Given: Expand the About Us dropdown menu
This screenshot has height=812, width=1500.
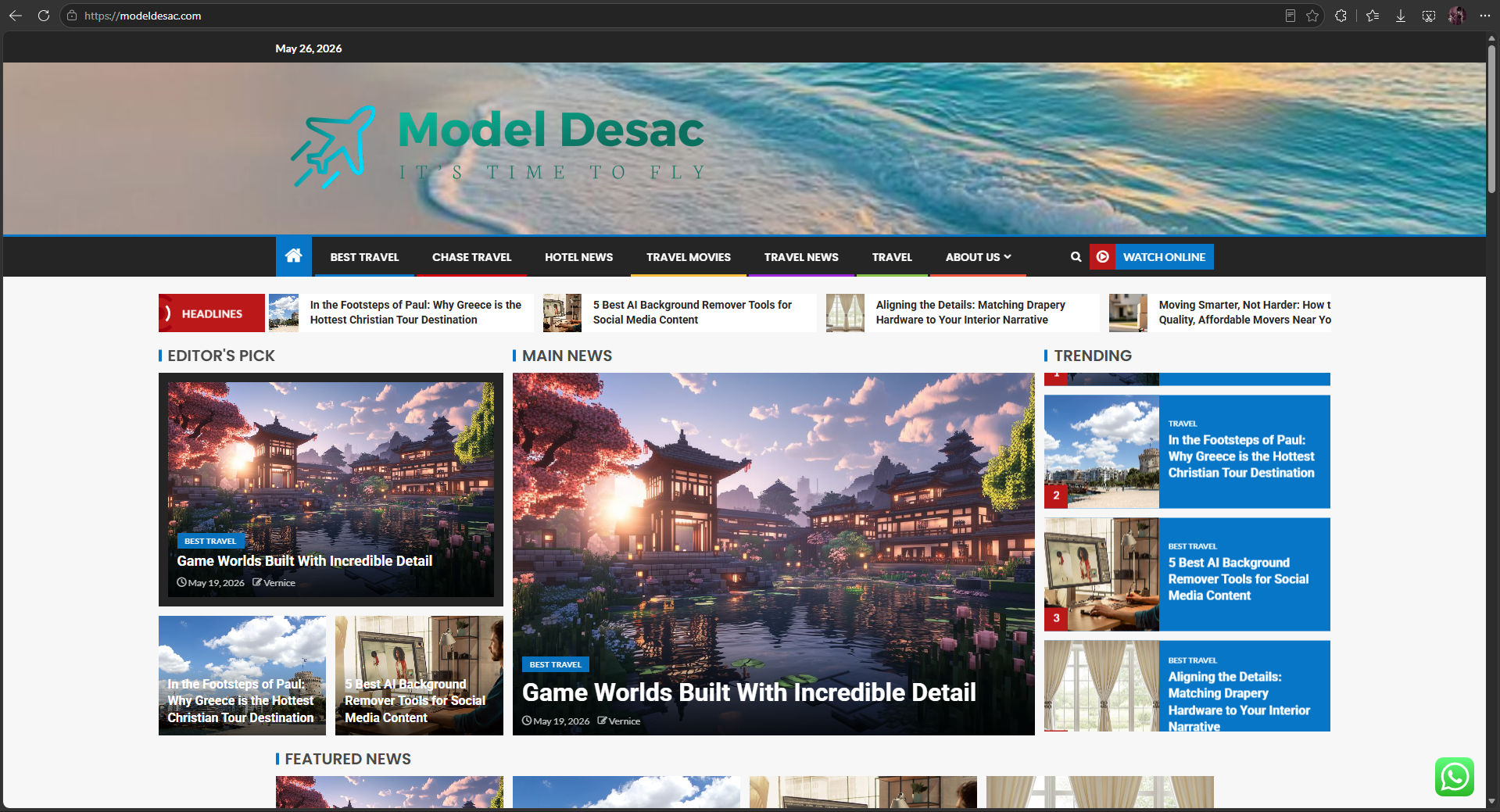Looking at the screenshot, I should point(978,257).
